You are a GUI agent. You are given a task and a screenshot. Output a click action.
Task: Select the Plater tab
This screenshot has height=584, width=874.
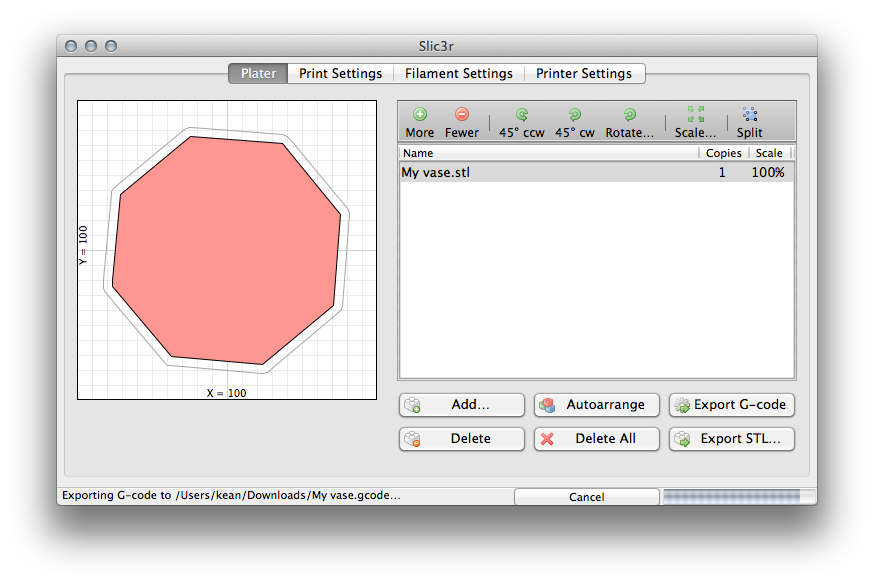coord(258,73)
